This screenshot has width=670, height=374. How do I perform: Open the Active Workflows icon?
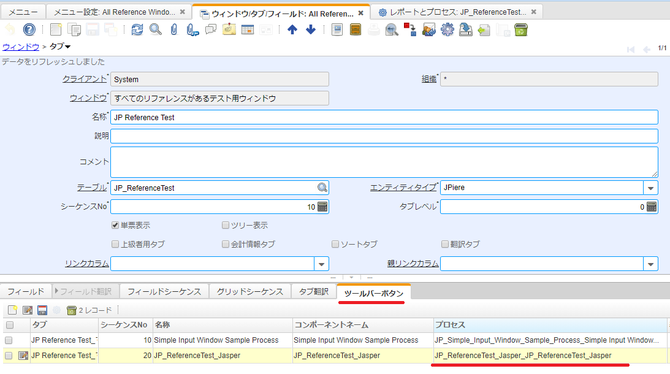pyautogui.click(x=410, y=29)
